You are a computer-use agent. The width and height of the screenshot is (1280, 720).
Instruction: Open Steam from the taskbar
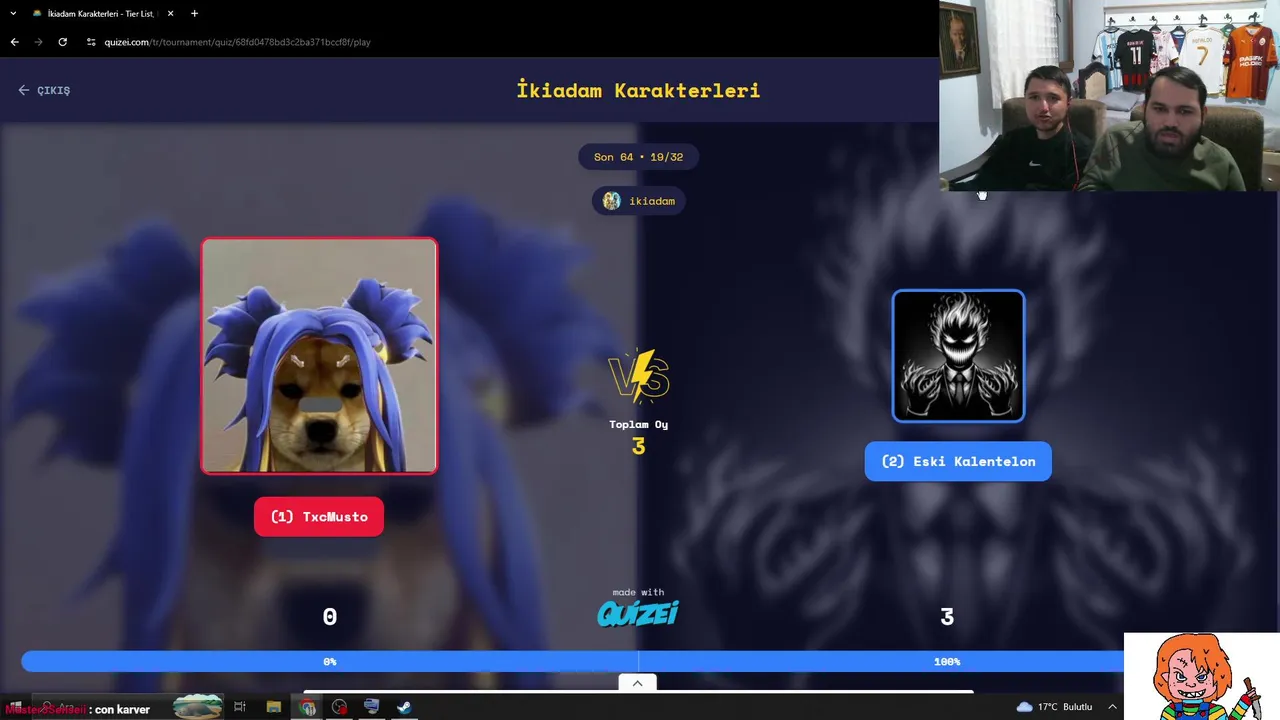[404, 707]
